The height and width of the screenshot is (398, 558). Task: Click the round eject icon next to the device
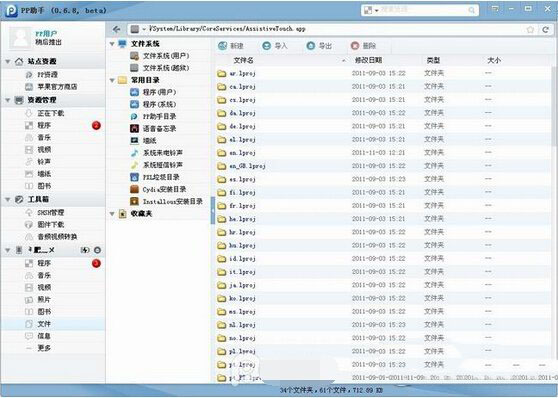point(98,250)
